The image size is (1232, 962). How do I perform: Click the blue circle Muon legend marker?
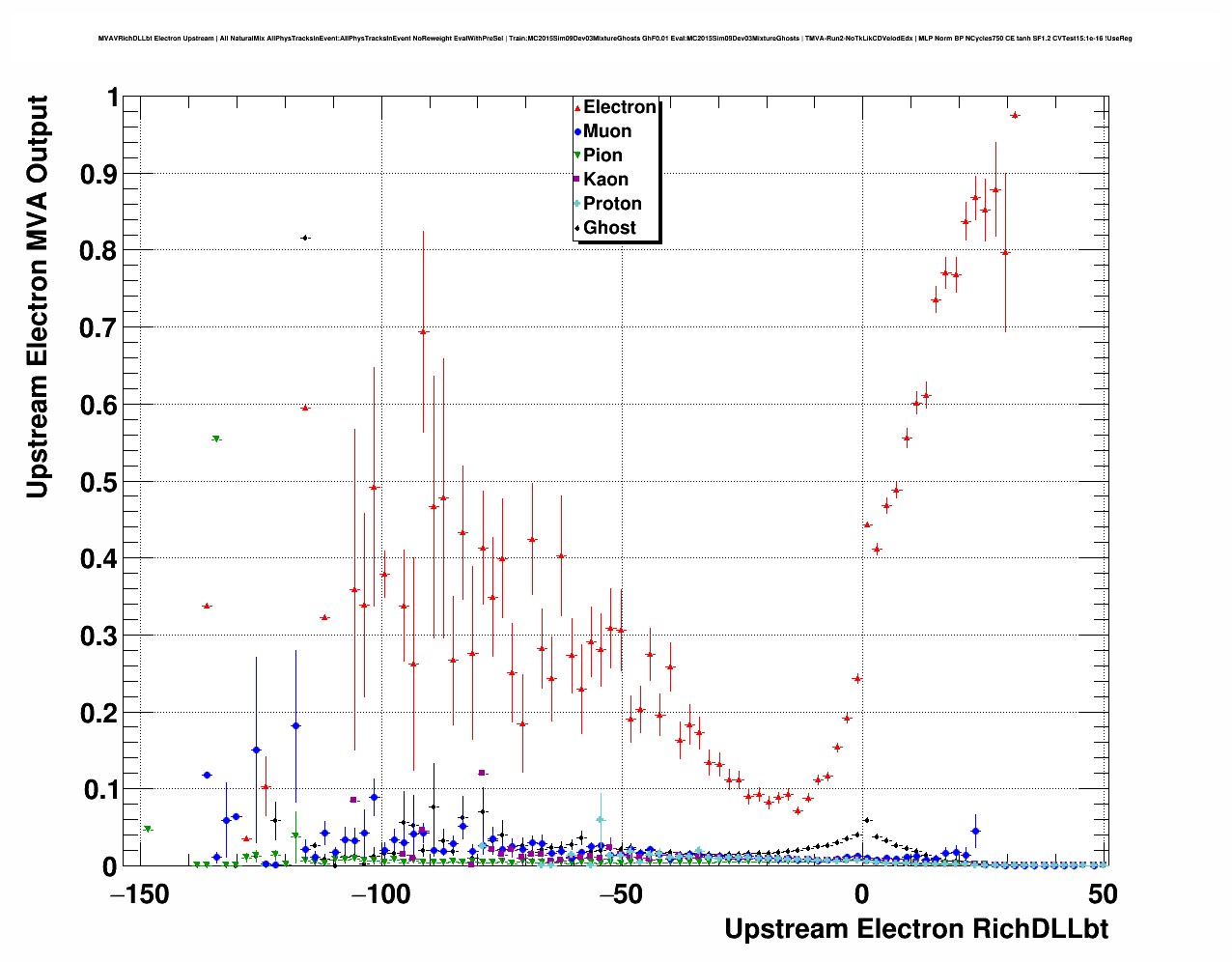click(x=577, y=132)
